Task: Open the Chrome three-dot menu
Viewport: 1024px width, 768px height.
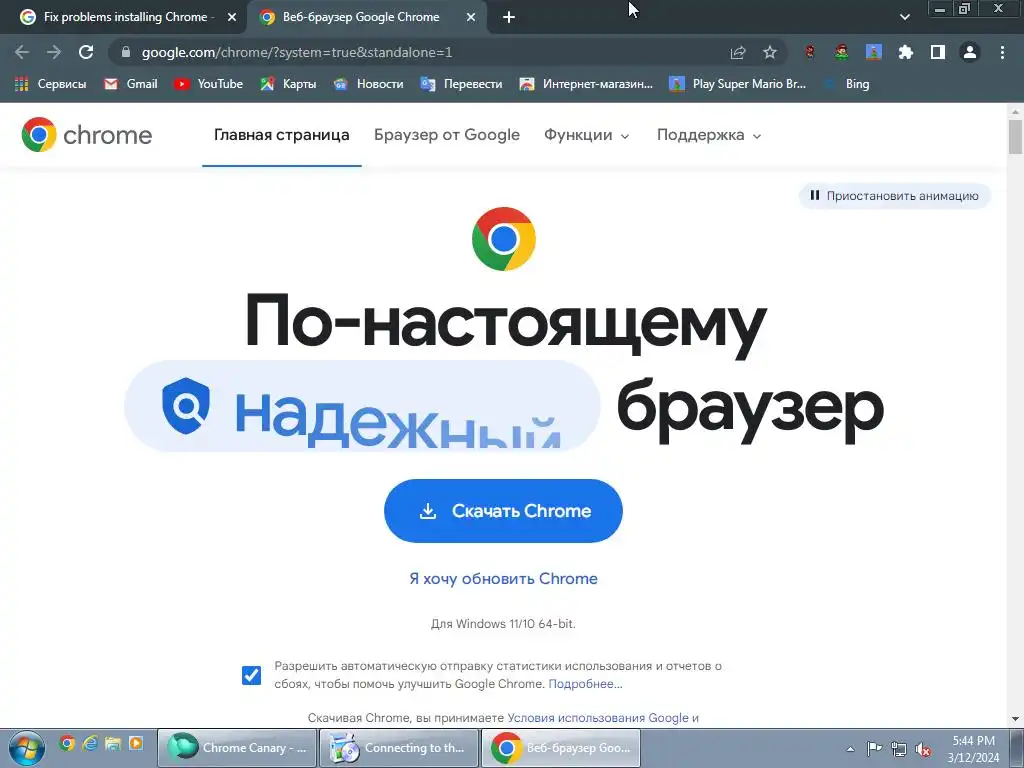Action: coord(1002,52)
